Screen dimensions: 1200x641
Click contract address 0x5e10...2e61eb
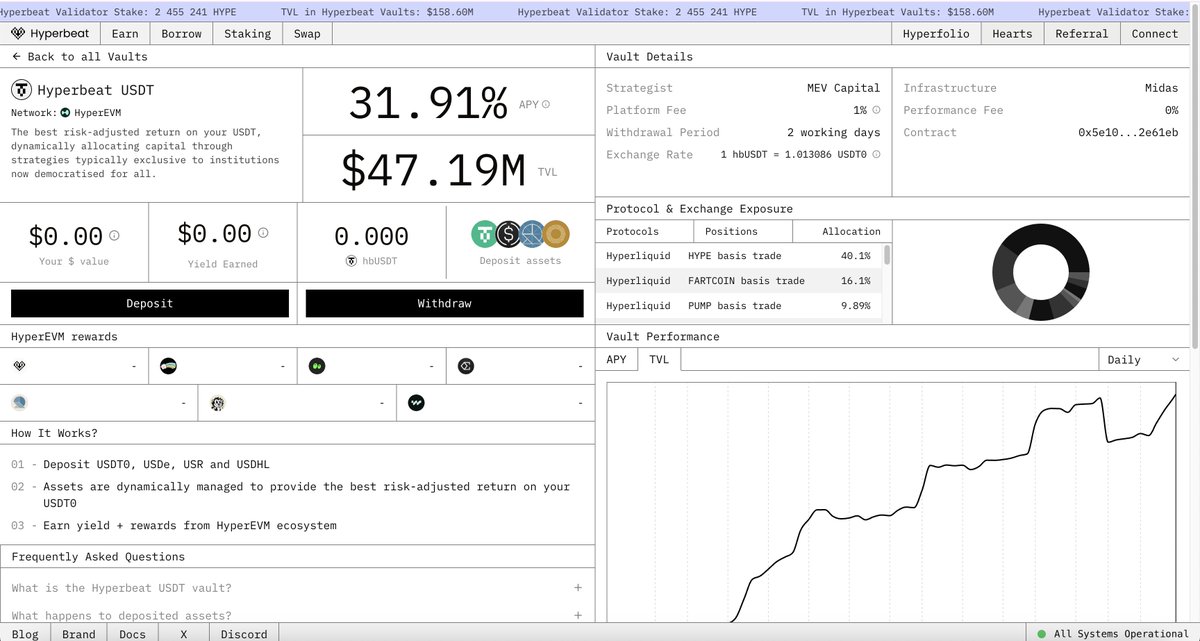tap(1128, 132)
